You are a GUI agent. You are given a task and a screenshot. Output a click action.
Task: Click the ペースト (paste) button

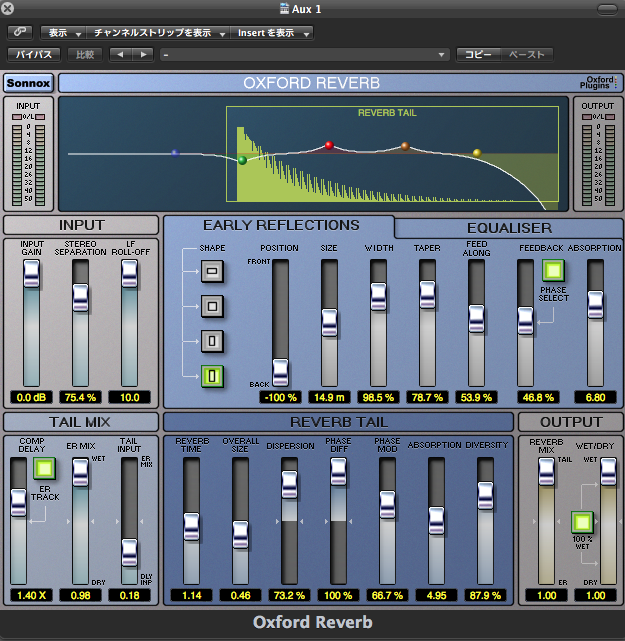pyautogui.click(x=527, y=54)
